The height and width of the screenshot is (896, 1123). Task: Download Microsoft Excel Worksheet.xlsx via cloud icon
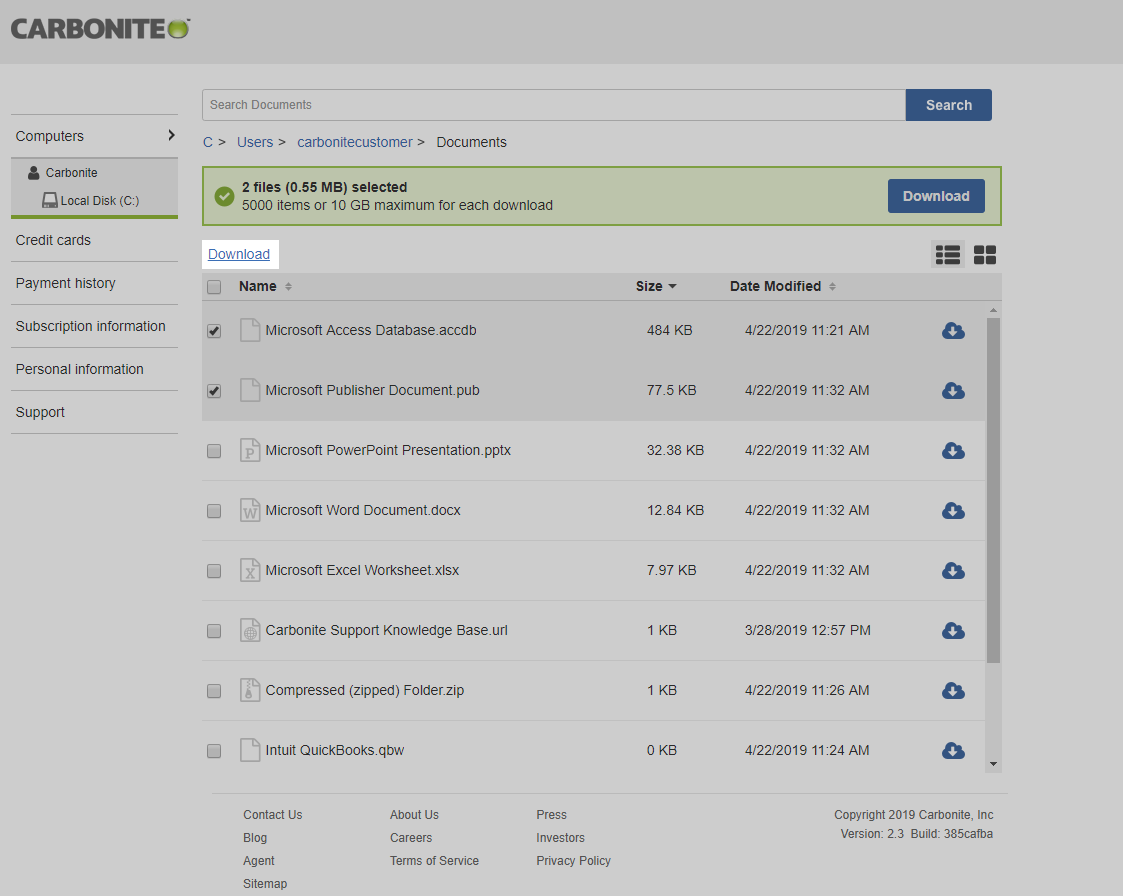(953, 570)
